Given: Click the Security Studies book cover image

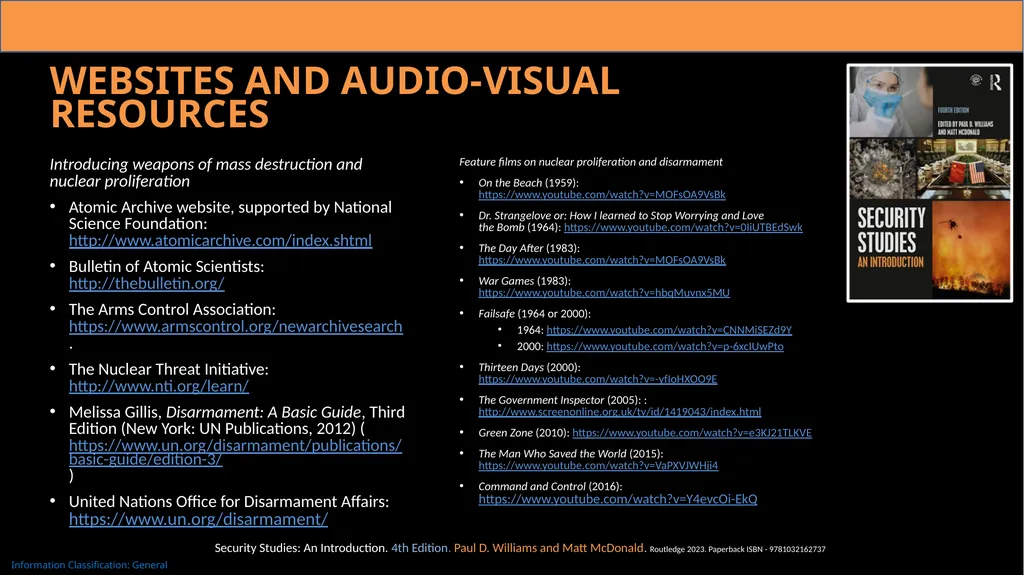Looking at the screenshot, I should click(x=929, y=183).
